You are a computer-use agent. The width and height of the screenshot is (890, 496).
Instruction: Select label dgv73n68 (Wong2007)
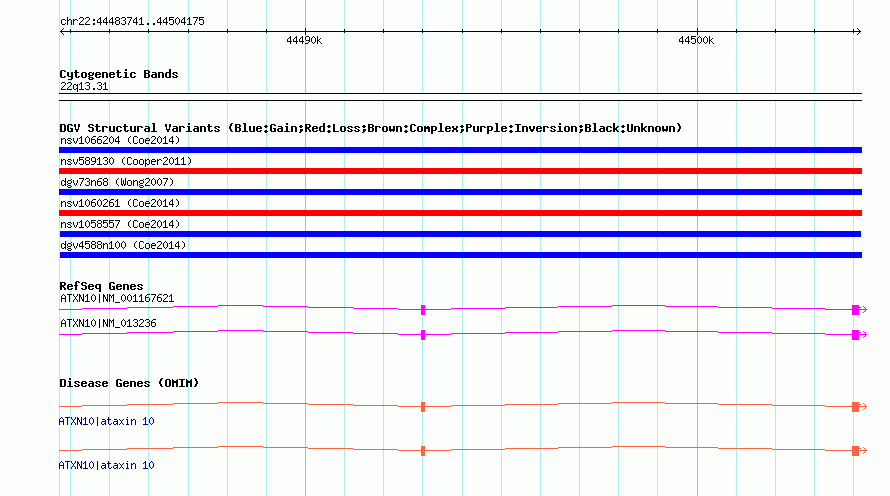[x=117, y=182]
